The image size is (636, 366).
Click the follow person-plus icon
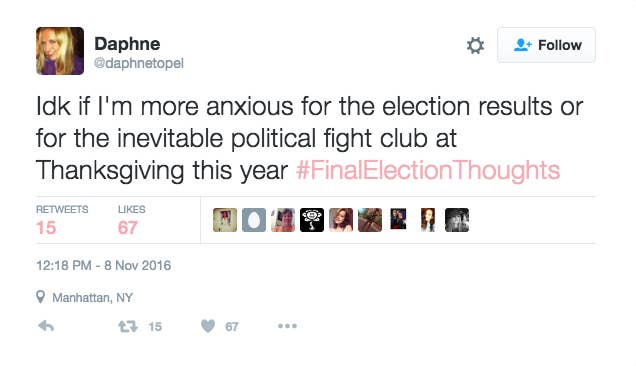coord(522,45)
